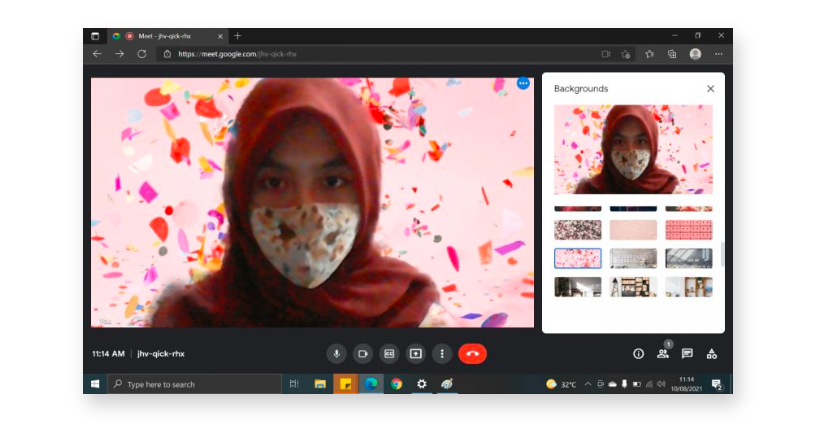Click the Present now screen share icon
The width and height of the screenshot is (825, 426).
pos(415,354)
